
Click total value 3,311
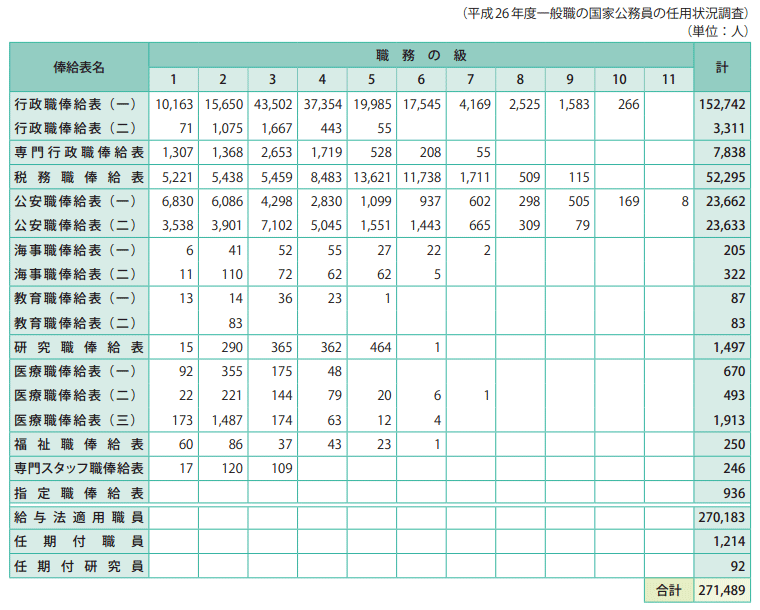point(728,128)
